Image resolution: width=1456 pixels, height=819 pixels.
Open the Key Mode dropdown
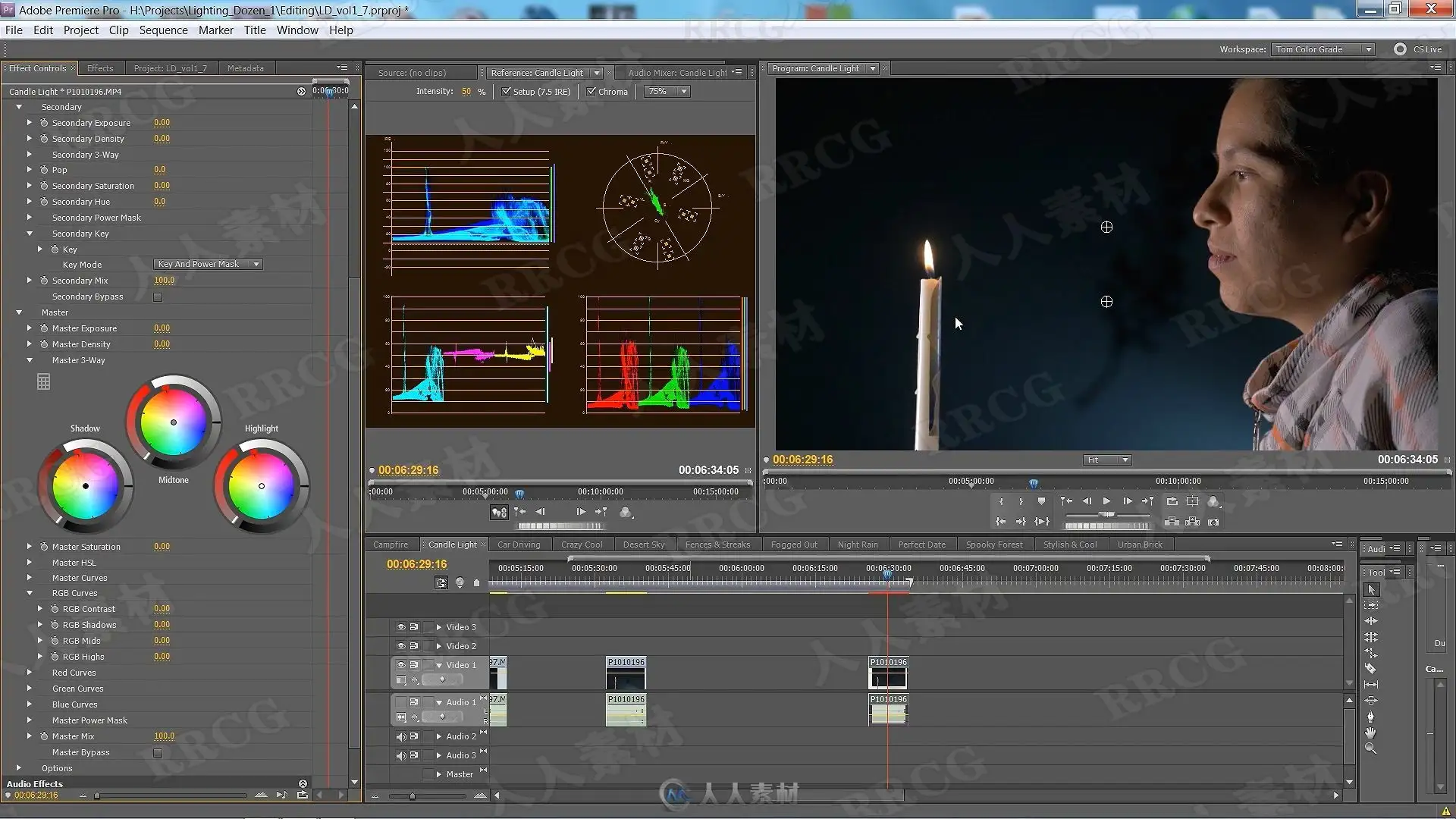209,264
